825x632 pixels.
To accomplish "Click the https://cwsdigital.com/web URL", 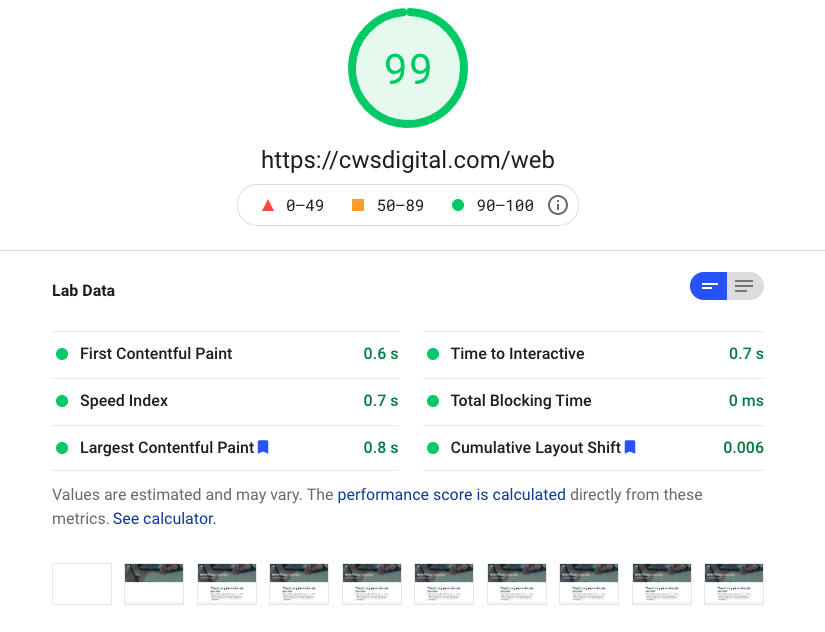I will tap(408, 160).
